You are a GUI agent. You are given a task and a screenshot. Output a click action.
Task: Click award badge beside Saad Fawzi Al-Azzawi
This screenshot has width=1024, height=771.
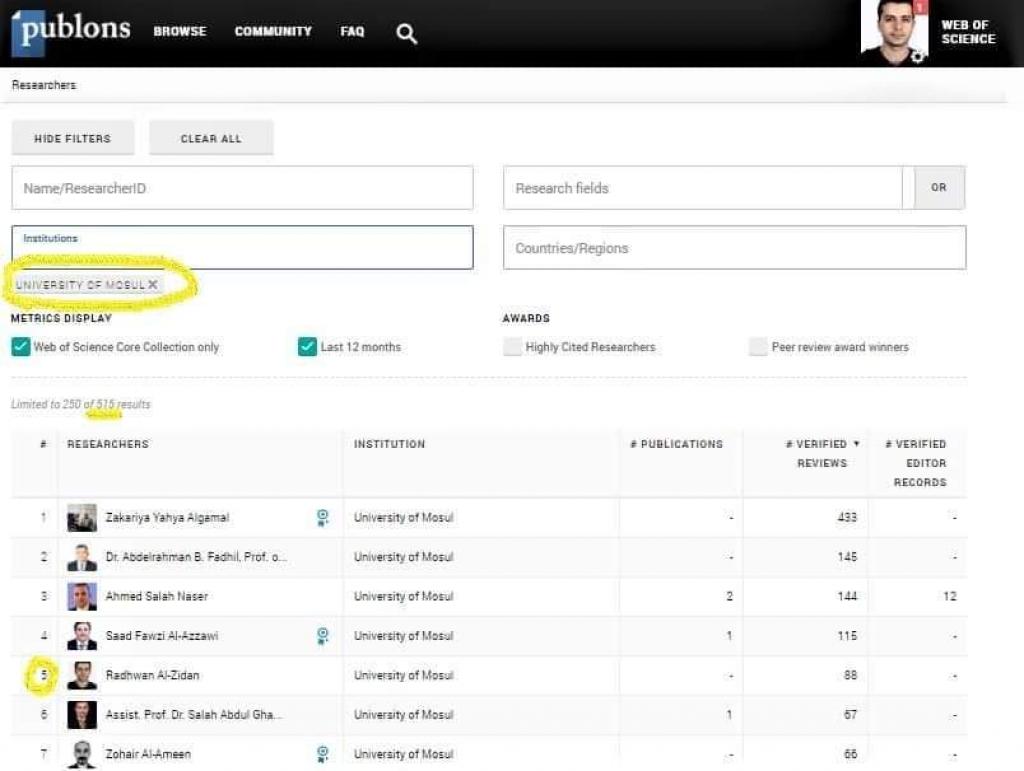click(322, 635)
